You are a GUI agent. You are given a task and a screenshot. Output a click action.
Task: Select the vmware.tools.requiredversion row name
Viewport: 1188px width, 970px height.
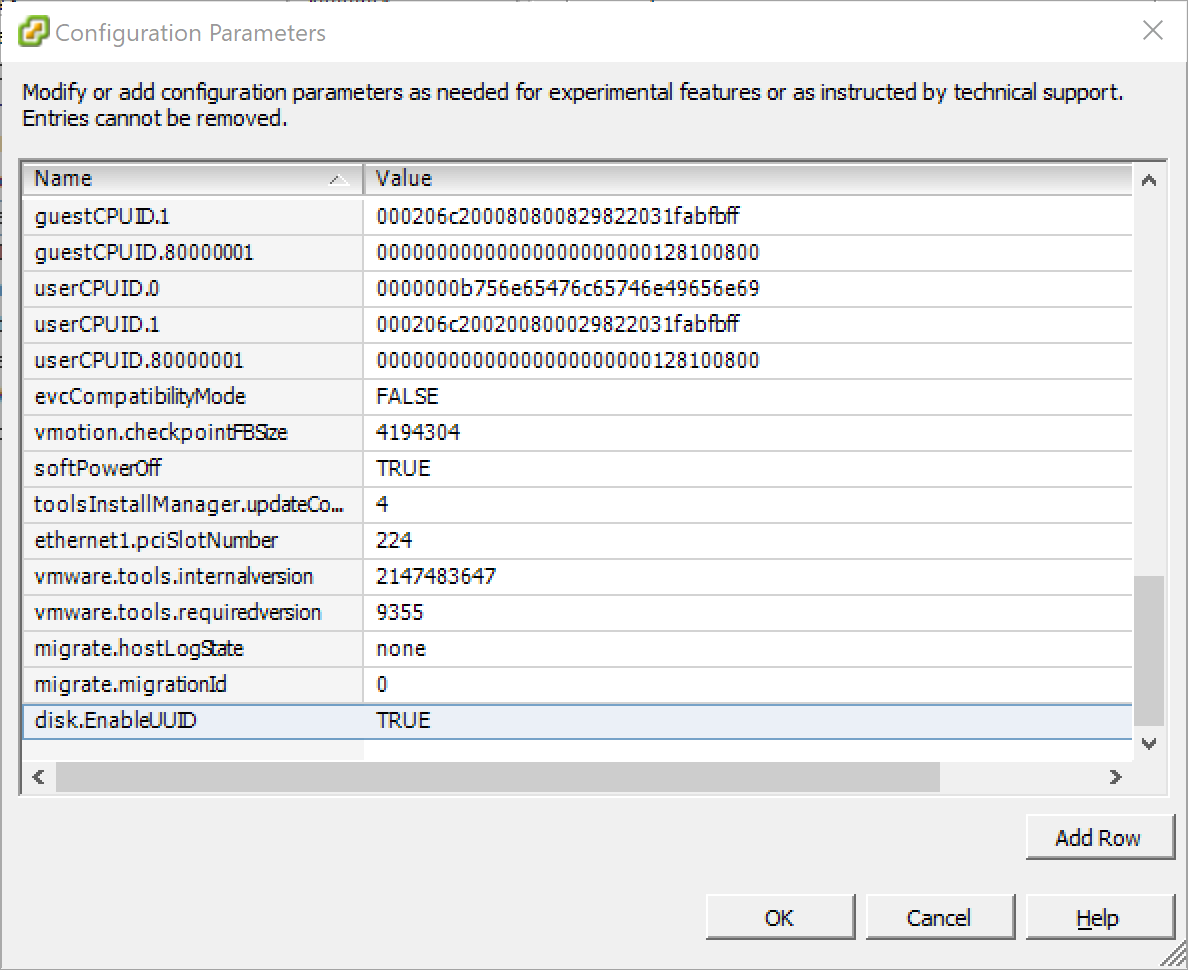tap(192, 612)
